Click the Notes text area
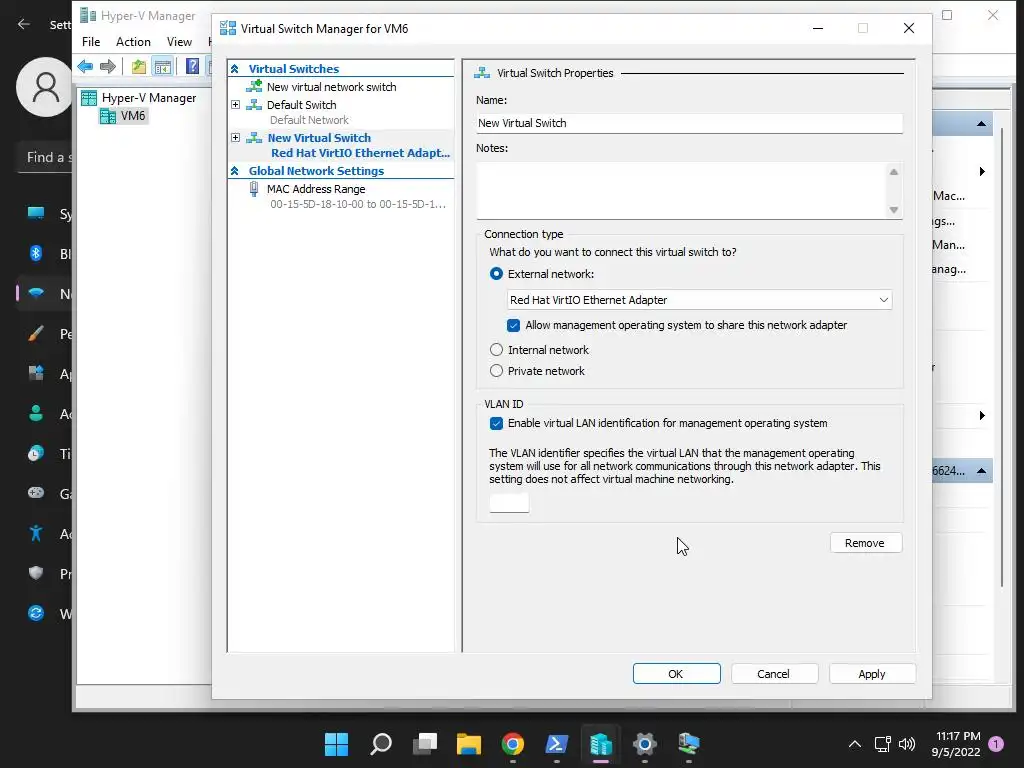 pos(680,190)
